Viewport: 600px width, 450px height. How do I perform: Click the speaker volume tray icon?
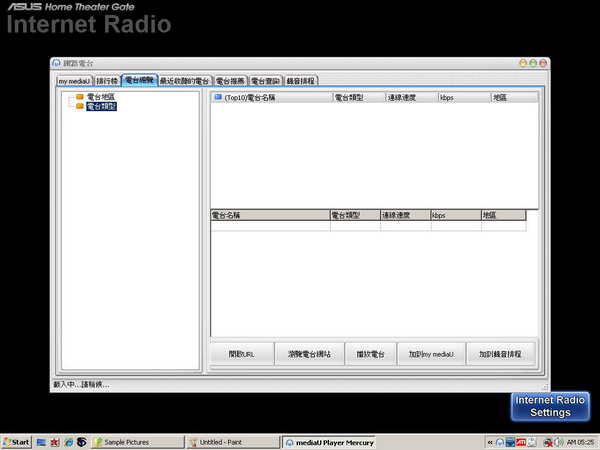(559, 442)
